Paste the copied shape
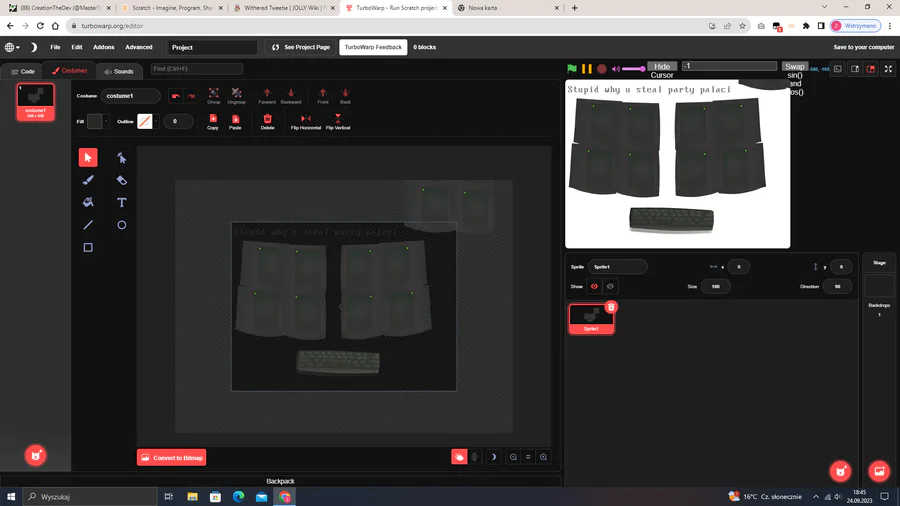900x506 pixels. coord(235,122)
